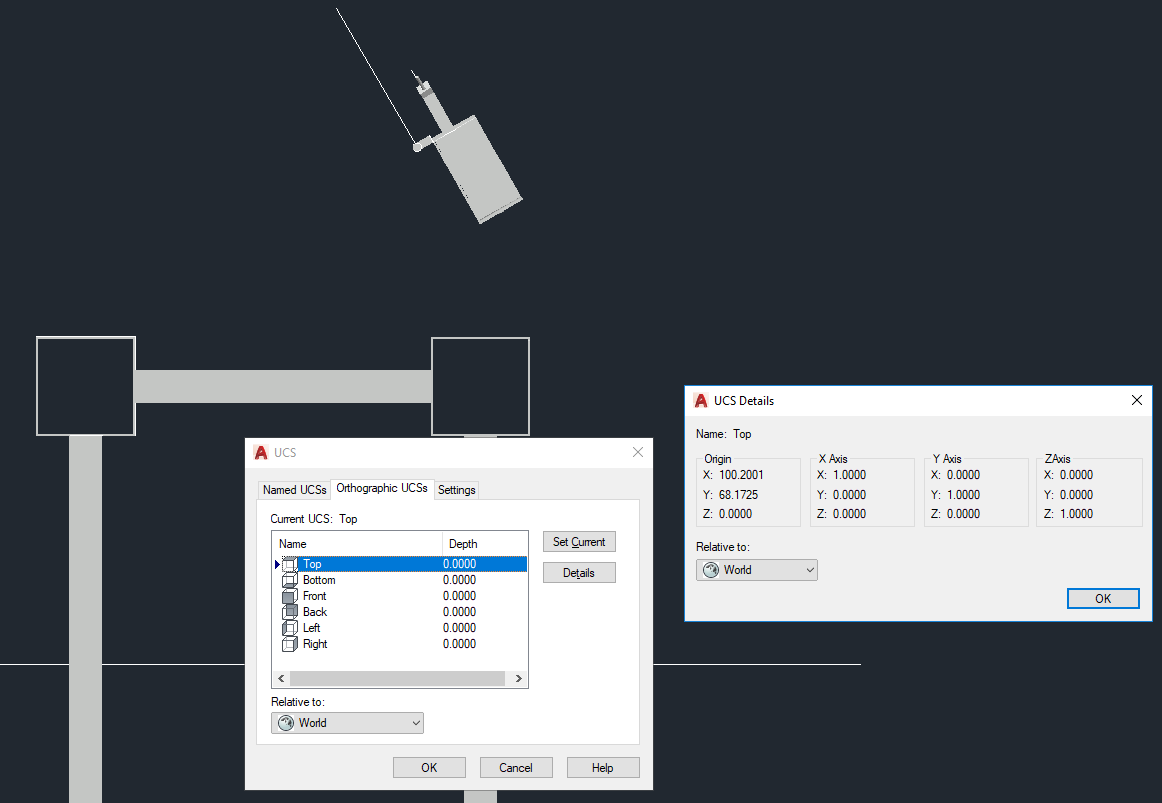This screenshot has width=1162, height=803.
Task: Click the World globe icon in the UCS dialog
Action: coord(285,722)
